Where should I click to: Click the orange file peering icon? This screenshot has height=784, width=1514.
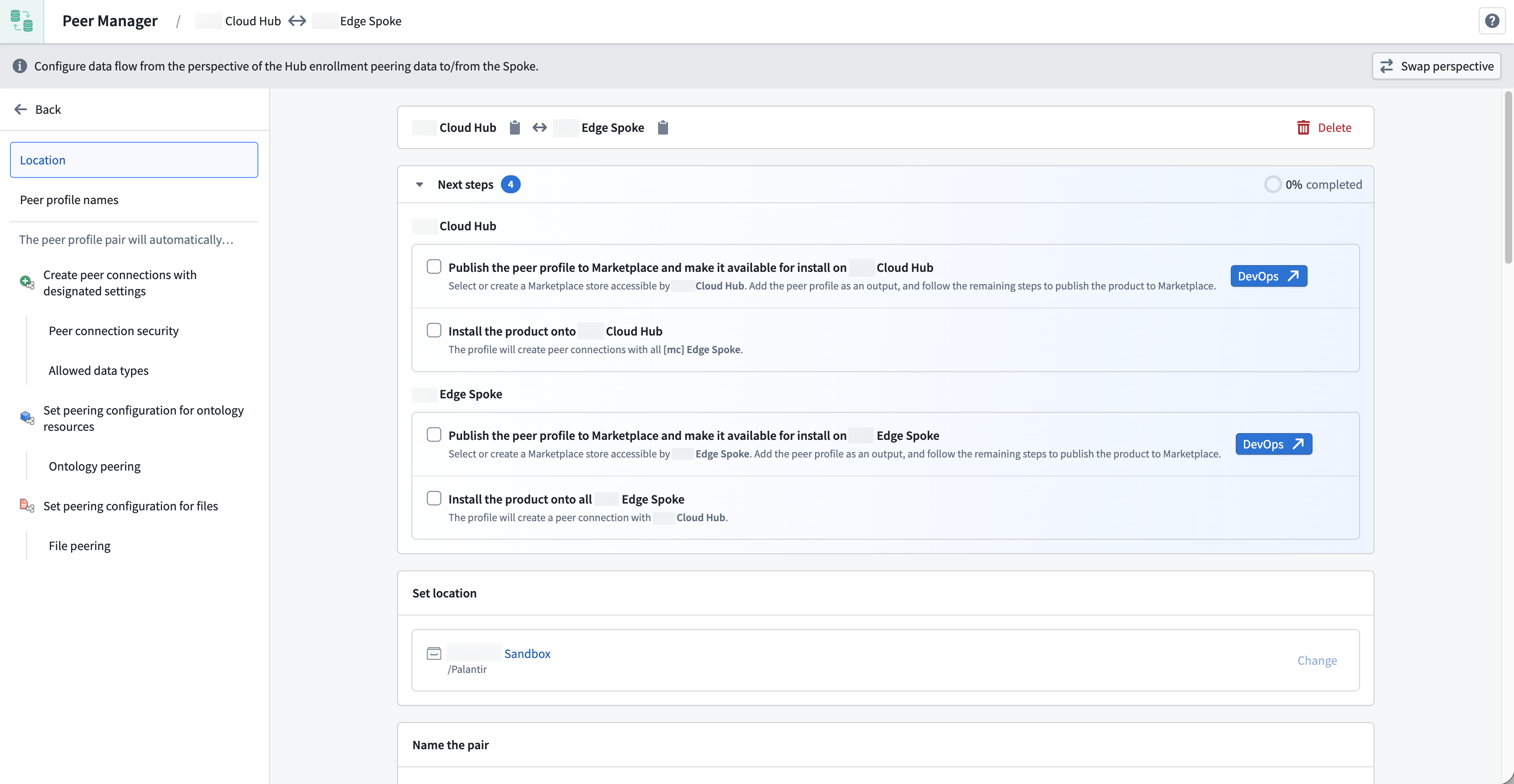point(27,505)
